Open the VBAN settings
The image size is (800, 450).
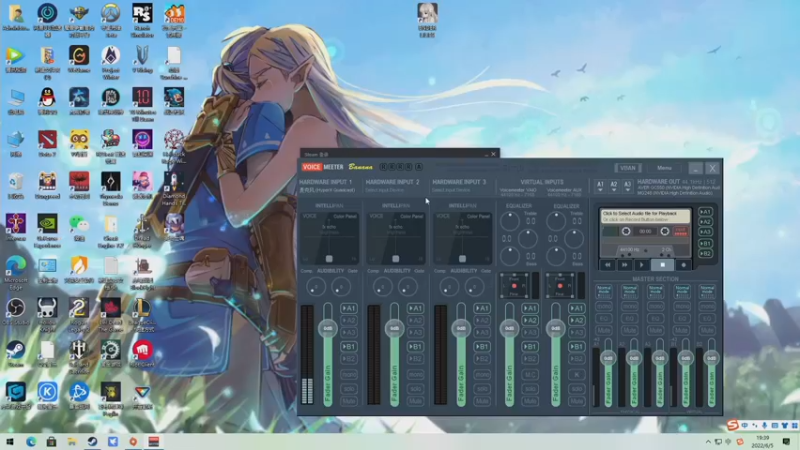pyautogui.click(x=628, y=168)
